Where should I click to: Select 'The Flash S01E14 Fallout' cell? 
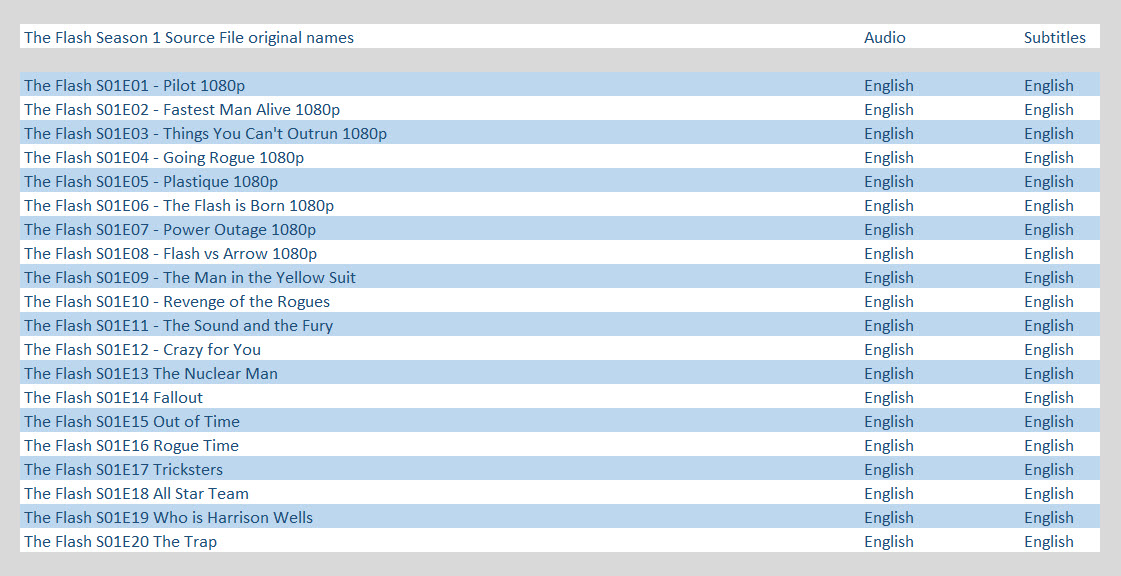113,397
